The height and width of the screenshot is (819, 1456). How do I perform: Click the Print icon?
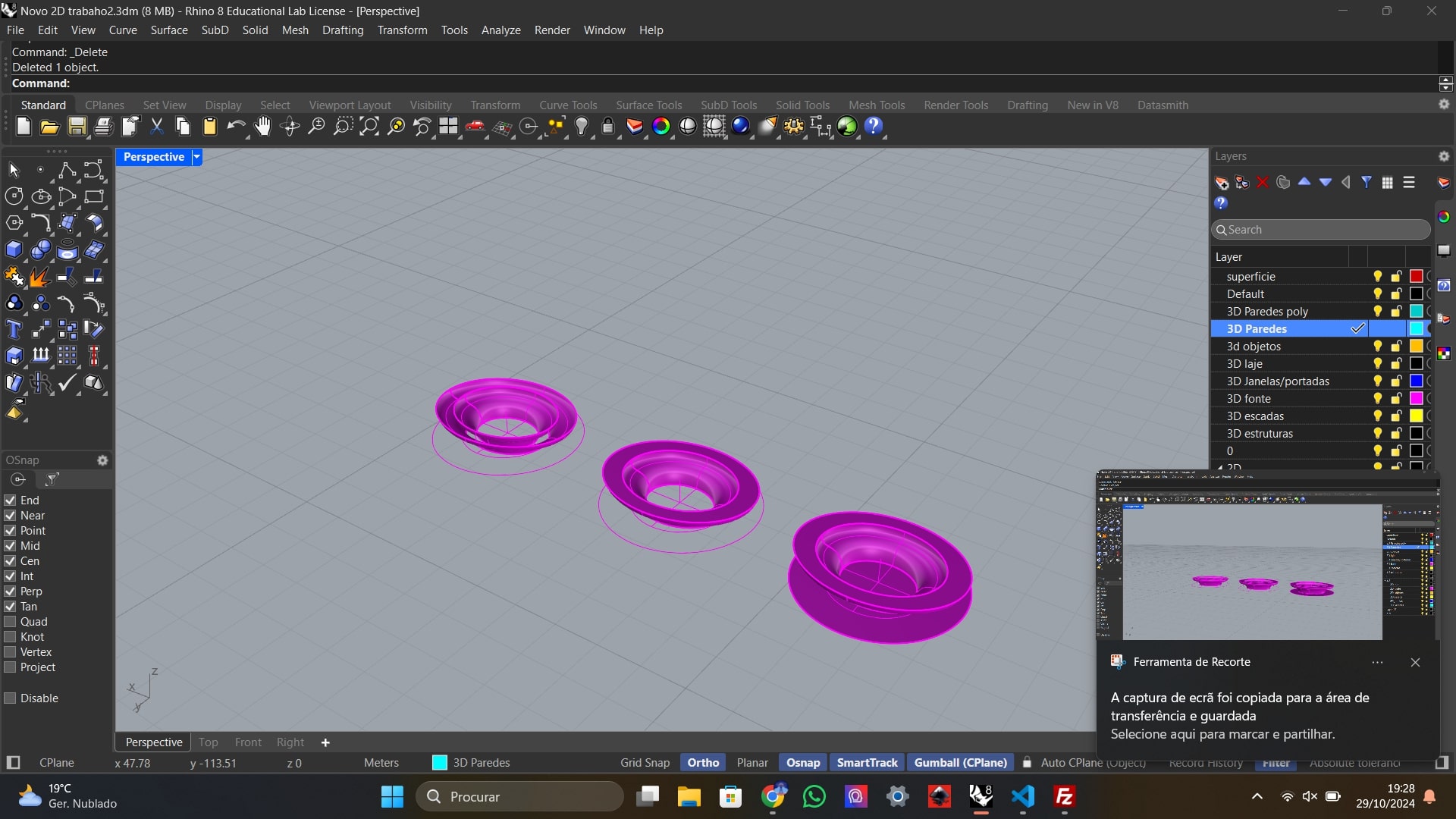(x=103, y=127)
